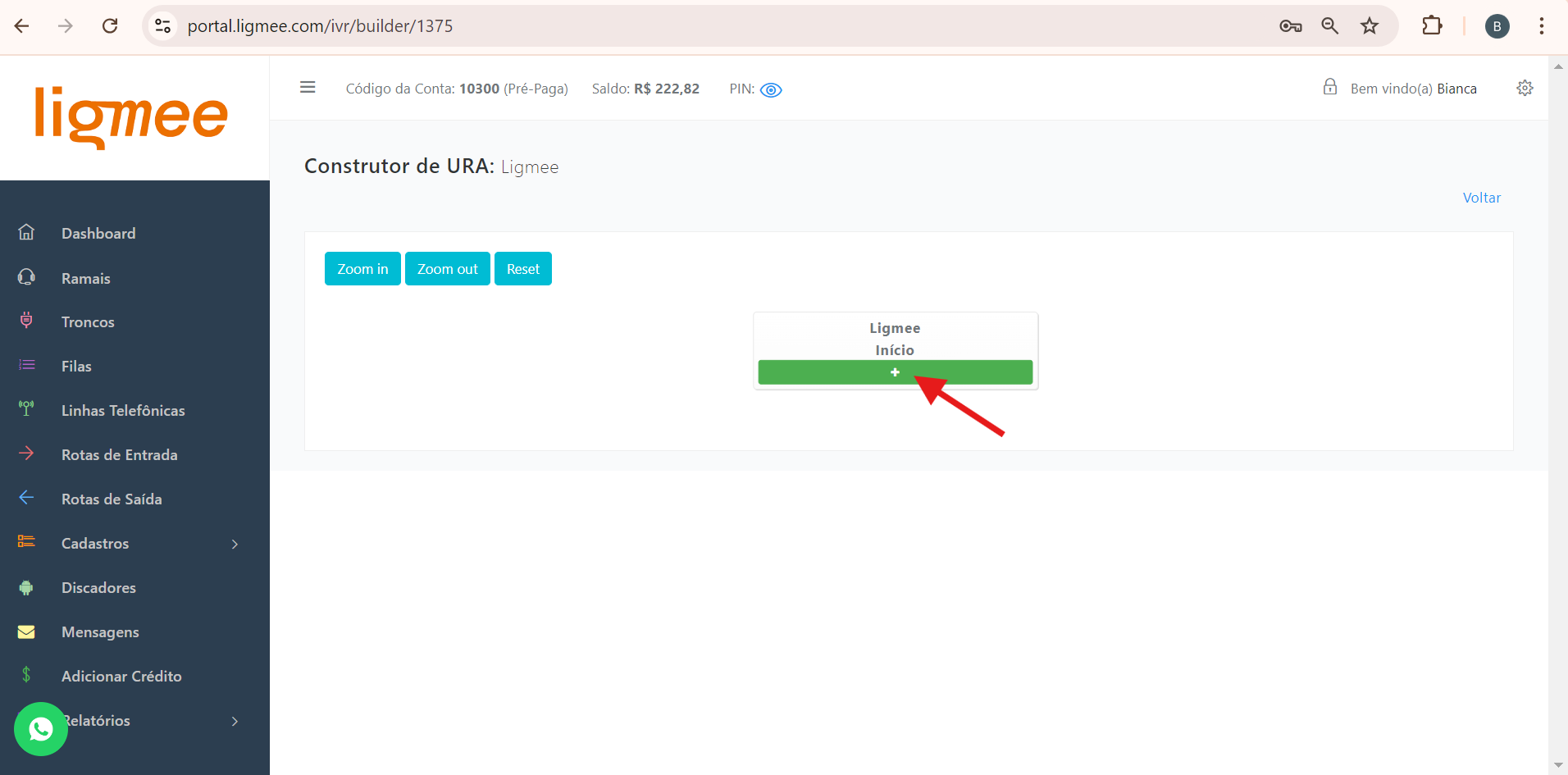The height and width of the screenshot is (775, 1568).
Task: Click the green plus button under Início
Action: coord(895,372)
